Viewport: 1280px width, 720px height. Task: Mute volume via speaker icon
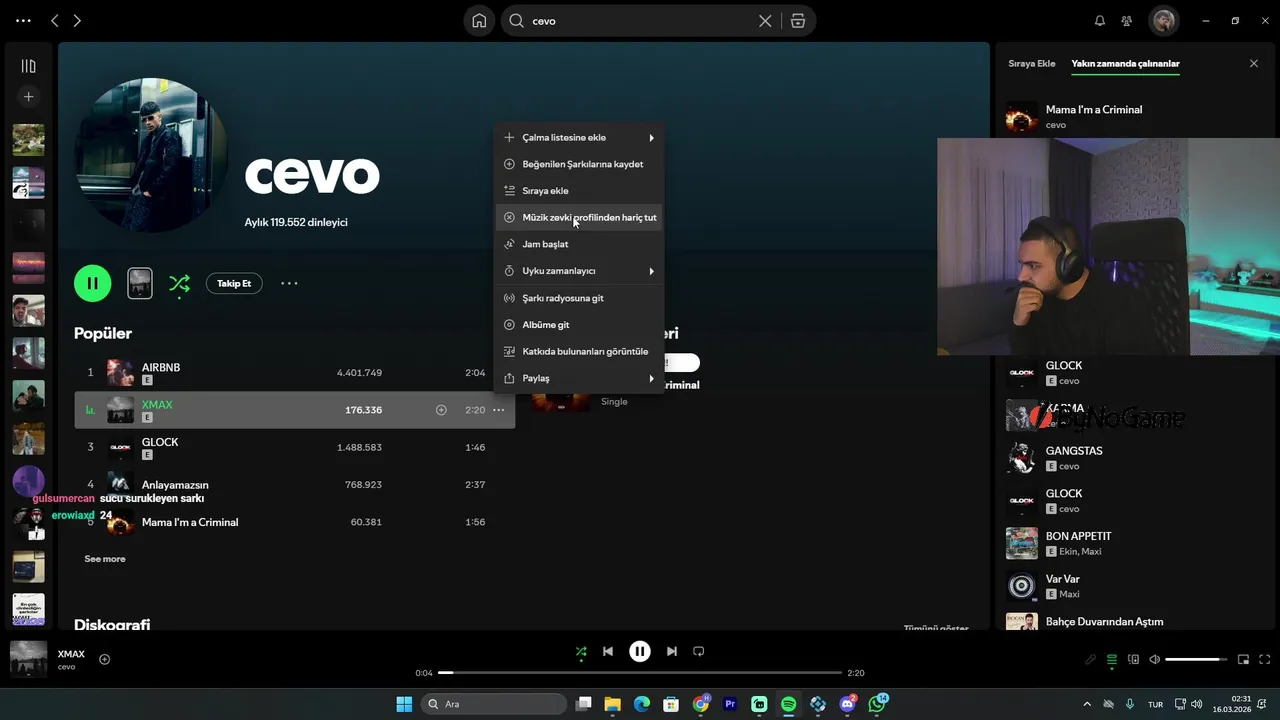pos(1154,659)
